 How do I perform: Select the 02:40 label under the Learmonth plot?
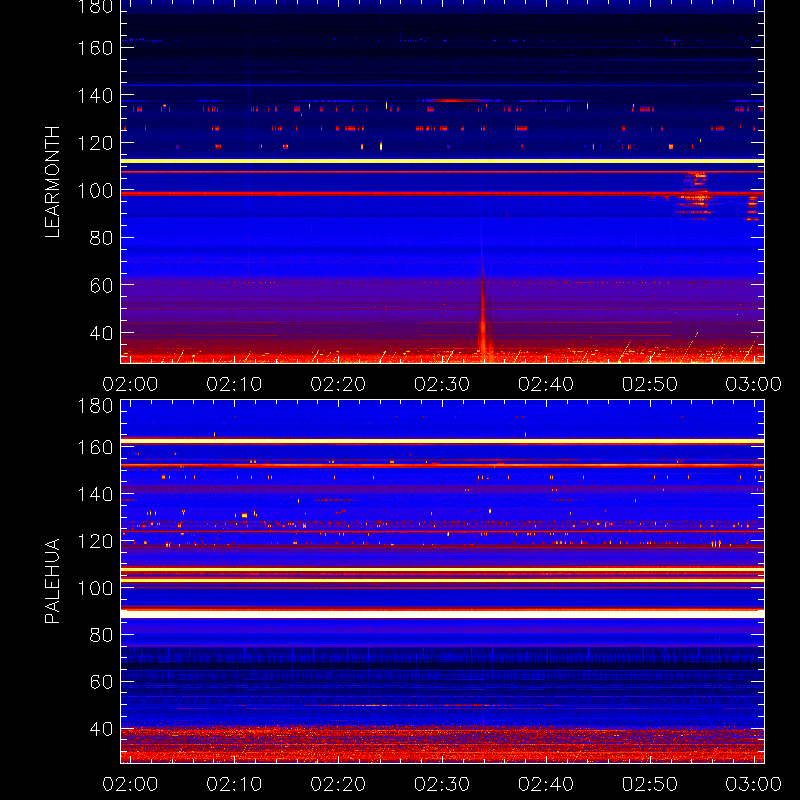[546, 384]
